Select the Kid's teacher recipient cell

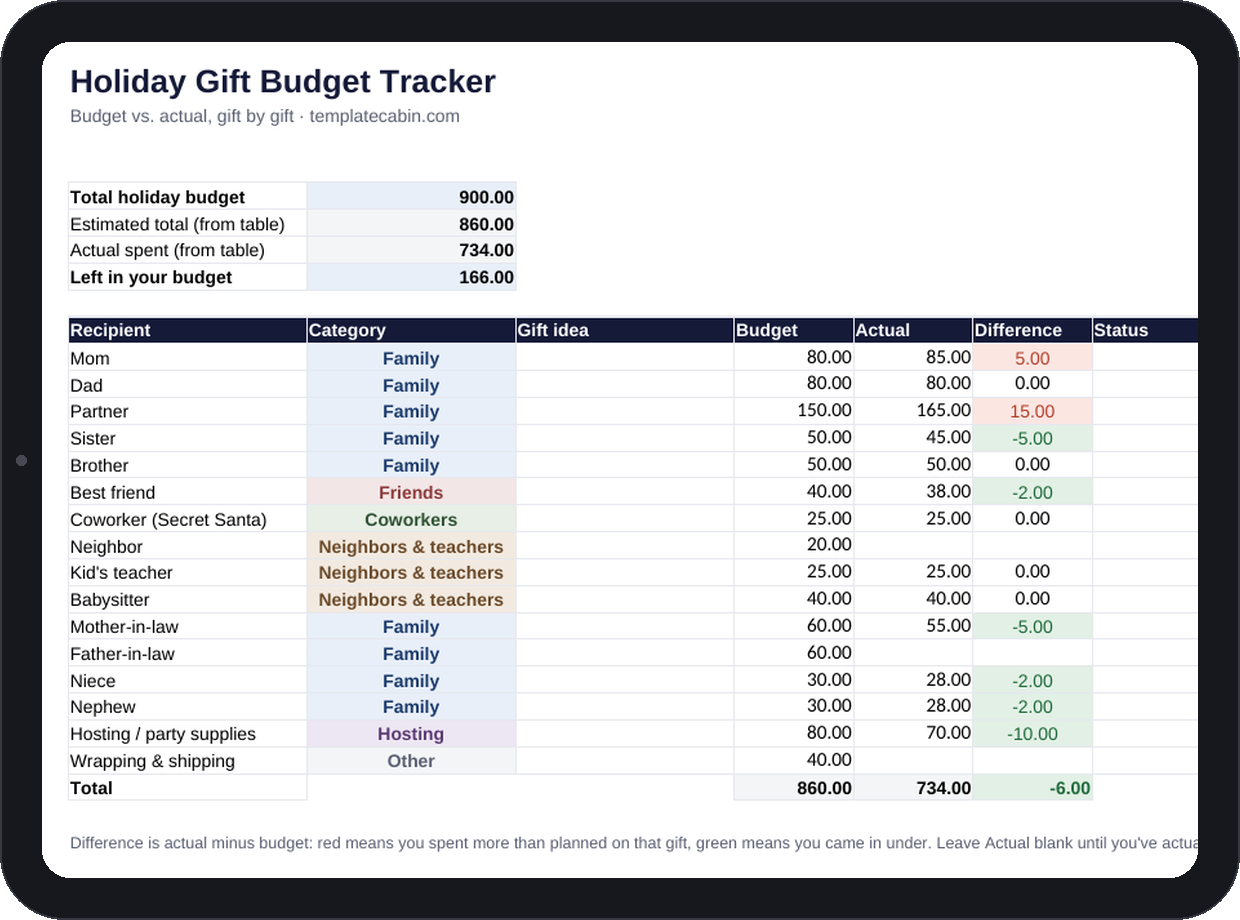[x=188, y=572]
